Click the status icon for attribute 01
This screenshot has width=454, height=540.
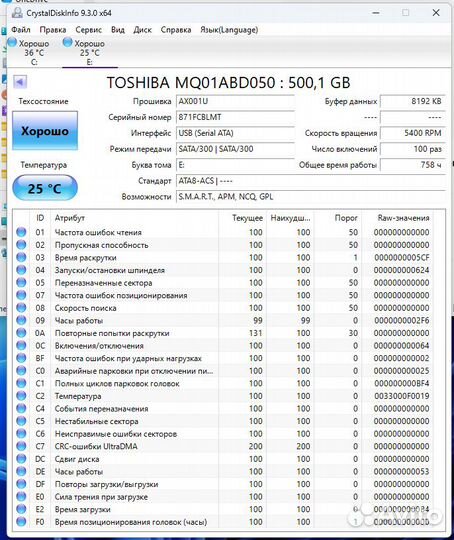click(x=21, y=232)
